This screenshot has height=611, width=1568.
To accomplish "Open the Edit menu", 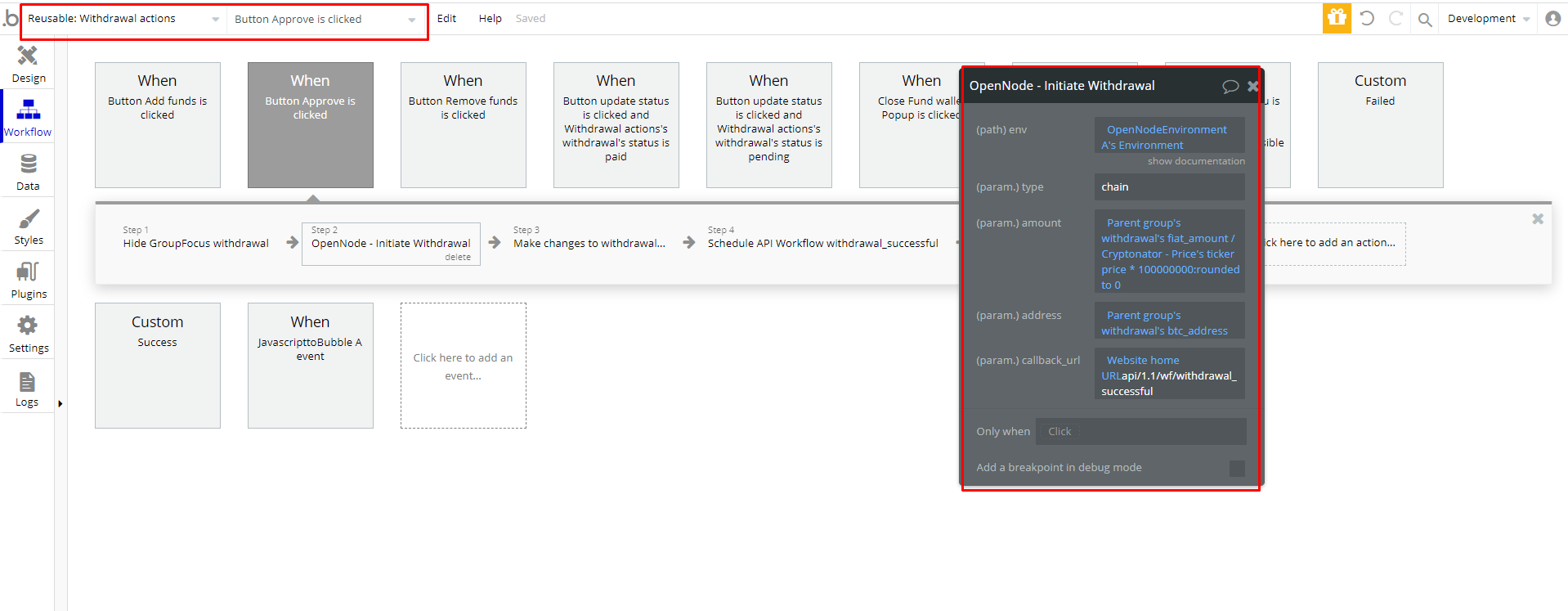I will (x=446, y=19).
